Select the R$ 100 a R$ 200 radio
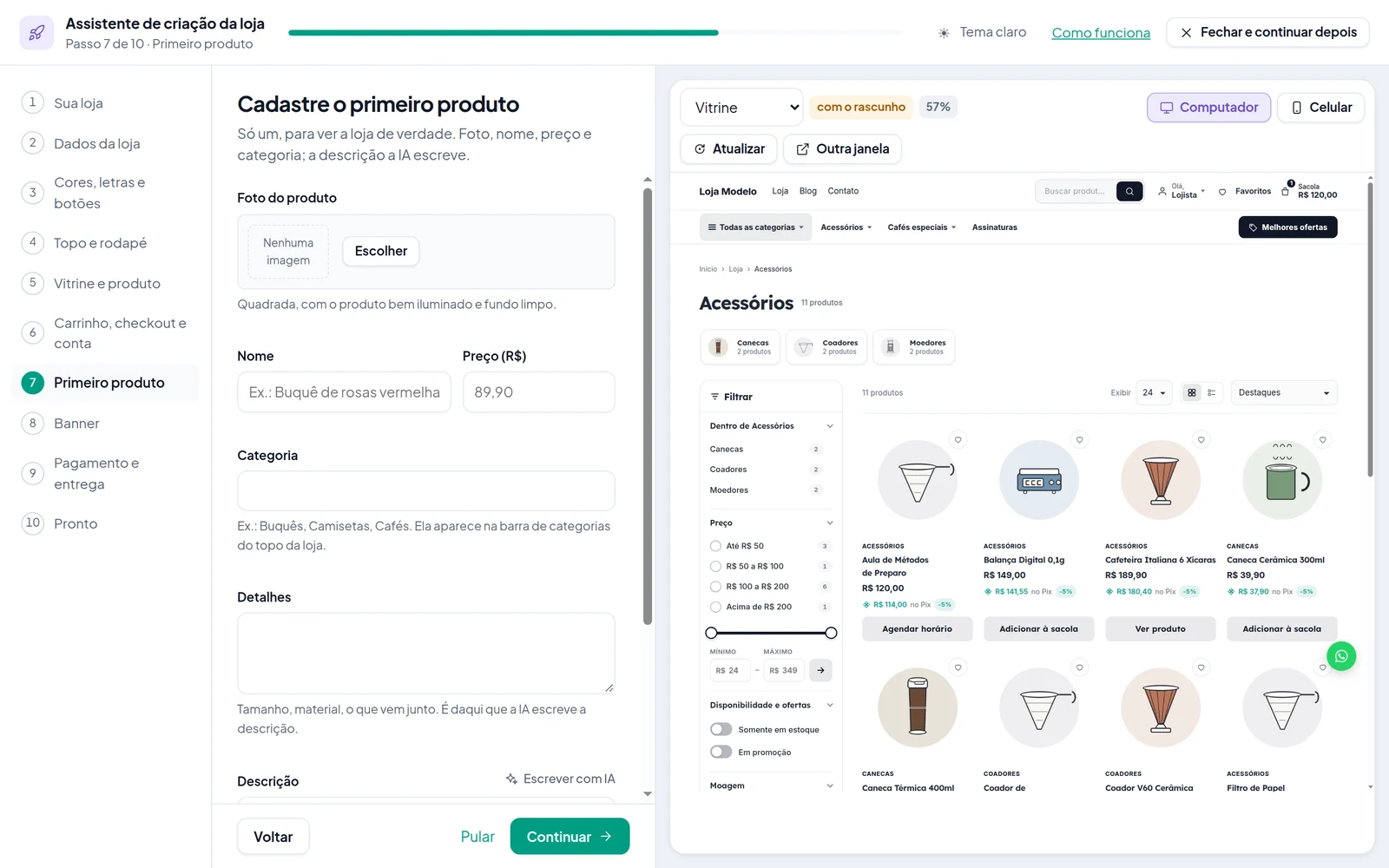 pyautogui.click(x=715, y=587)
